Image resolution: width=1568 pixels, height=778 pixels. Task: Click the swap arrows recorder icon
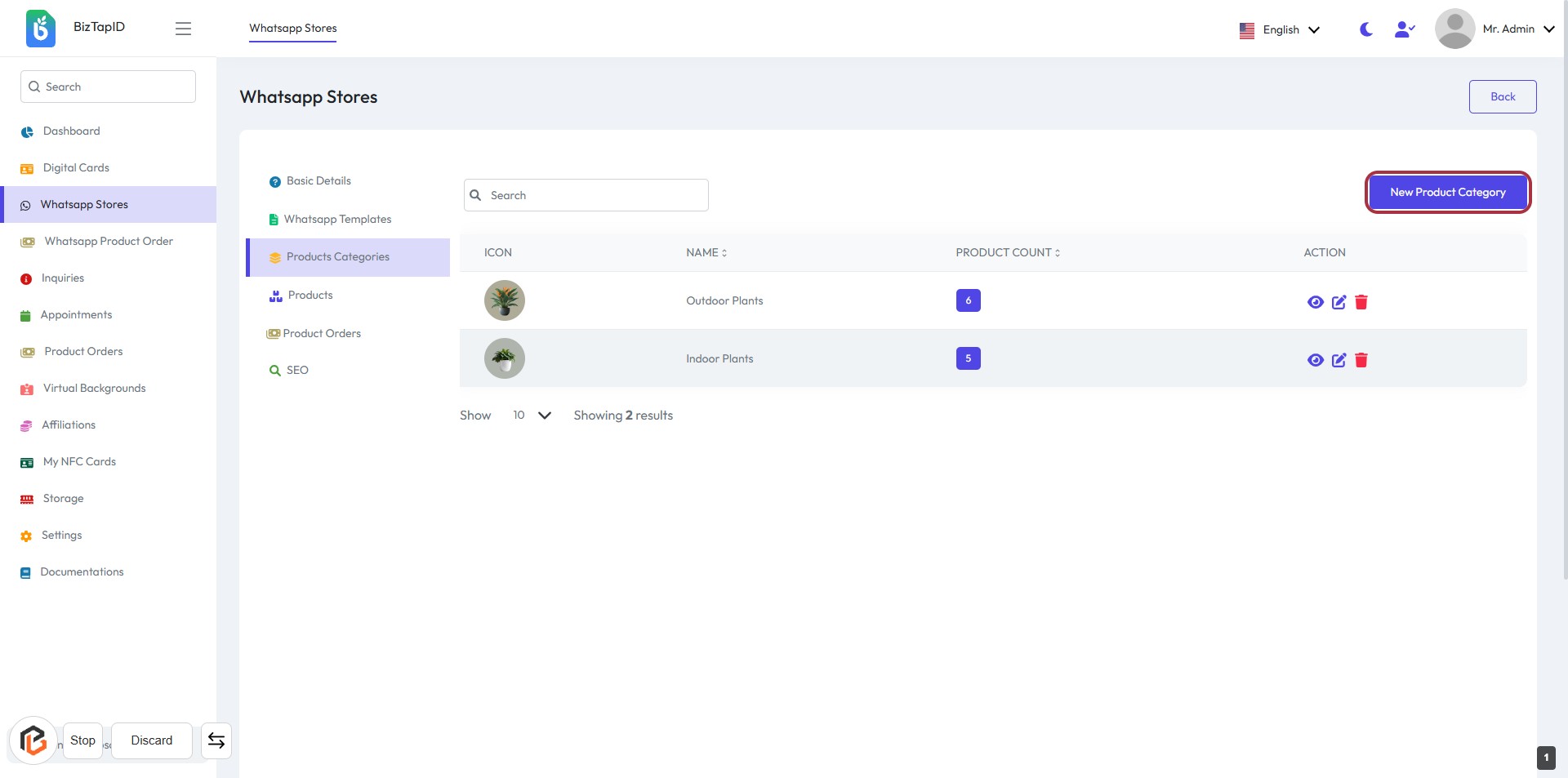(x=216, y=740)
